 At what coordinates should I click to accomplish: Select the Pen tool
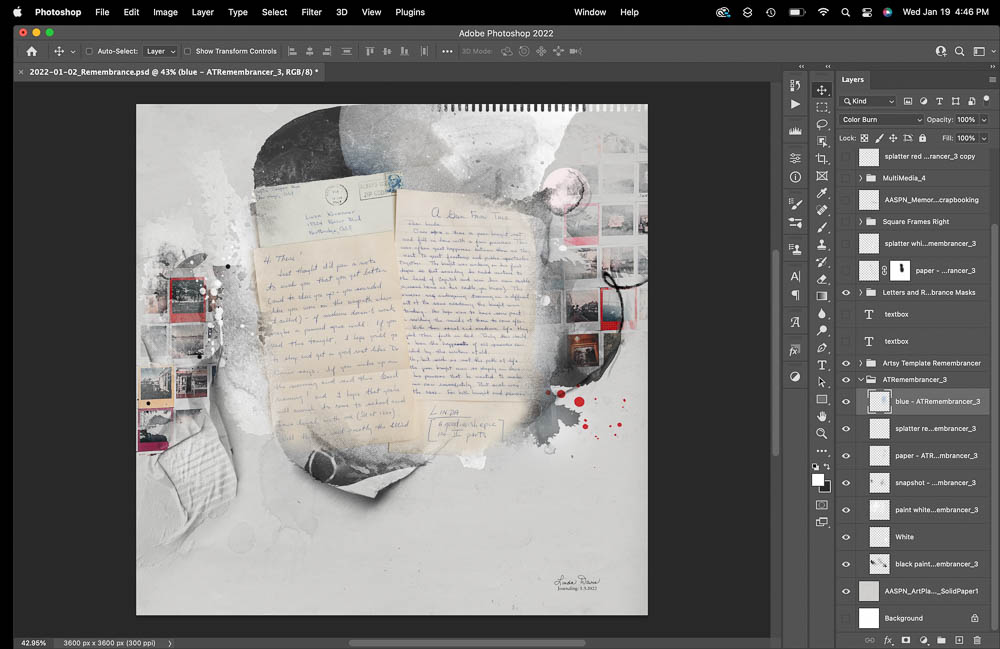pyautogui.click(x=821, y=348)
